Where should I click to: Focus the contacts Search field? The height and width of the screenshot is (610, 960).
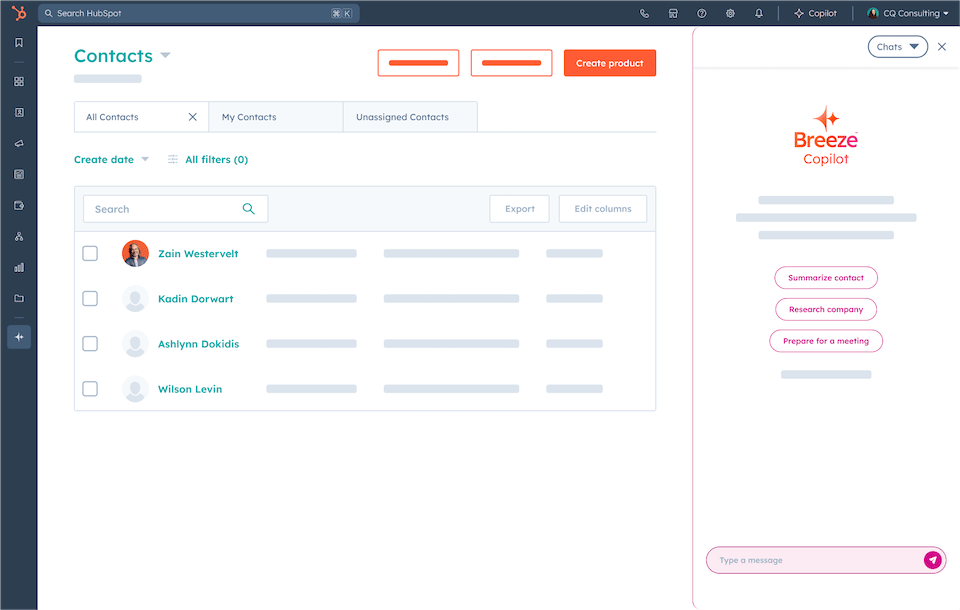pos(176,209)
